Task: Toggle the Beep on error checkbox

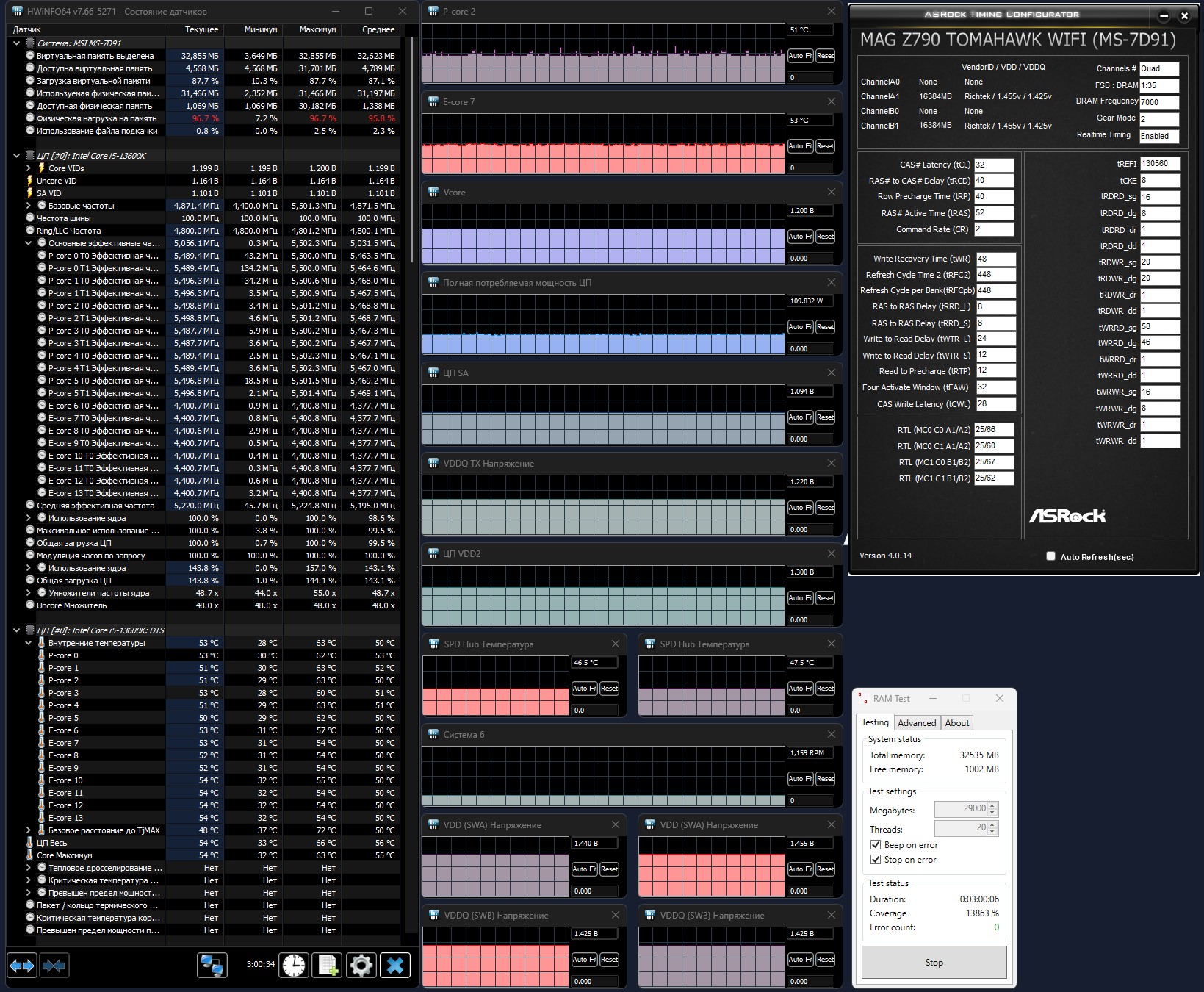Action: 876,845
